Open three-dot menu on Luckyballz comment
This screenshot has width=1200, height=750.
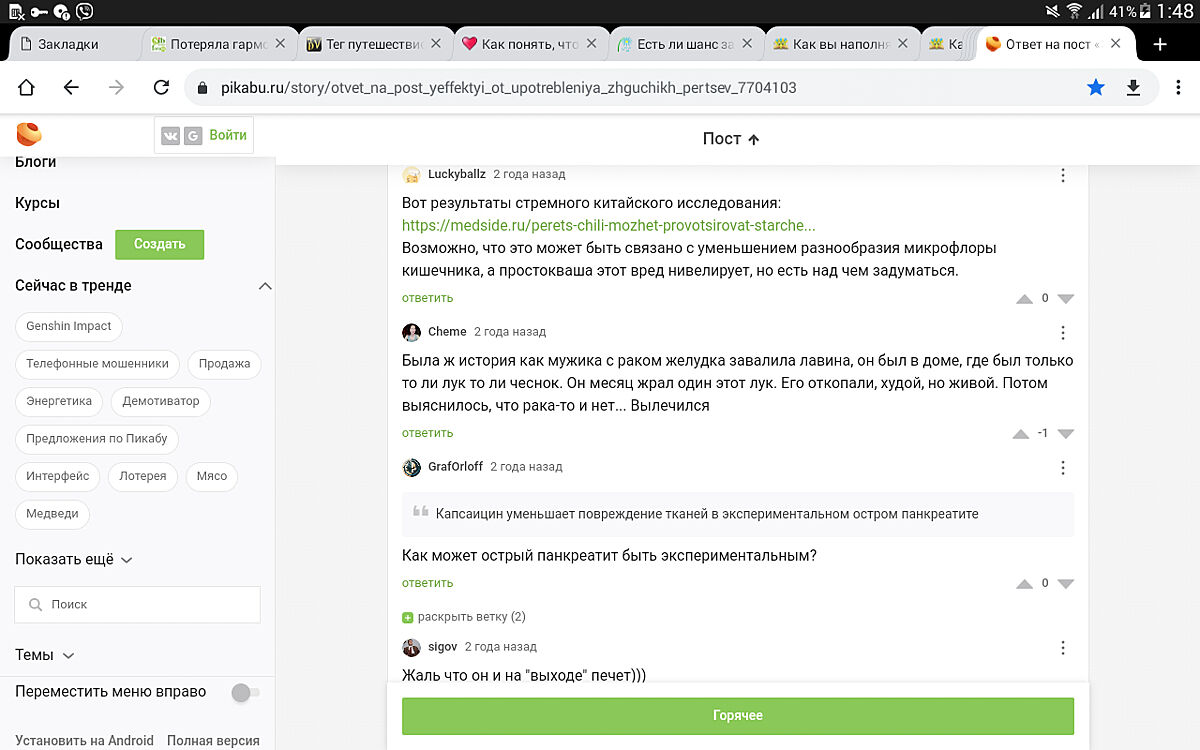point(1062,176)
